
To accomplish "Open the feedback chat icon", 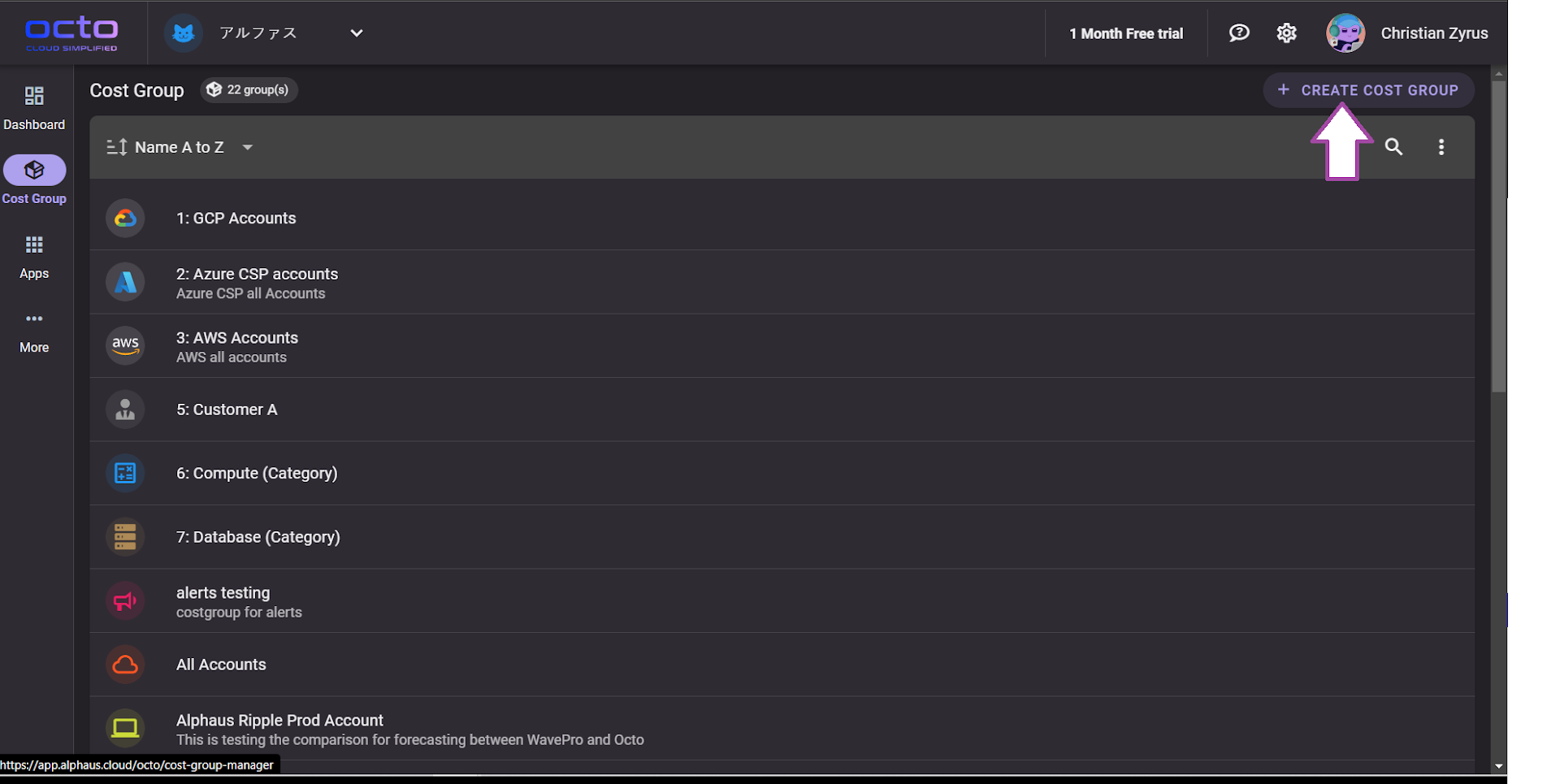I will pyautogui.click(x=1239, y=33).
